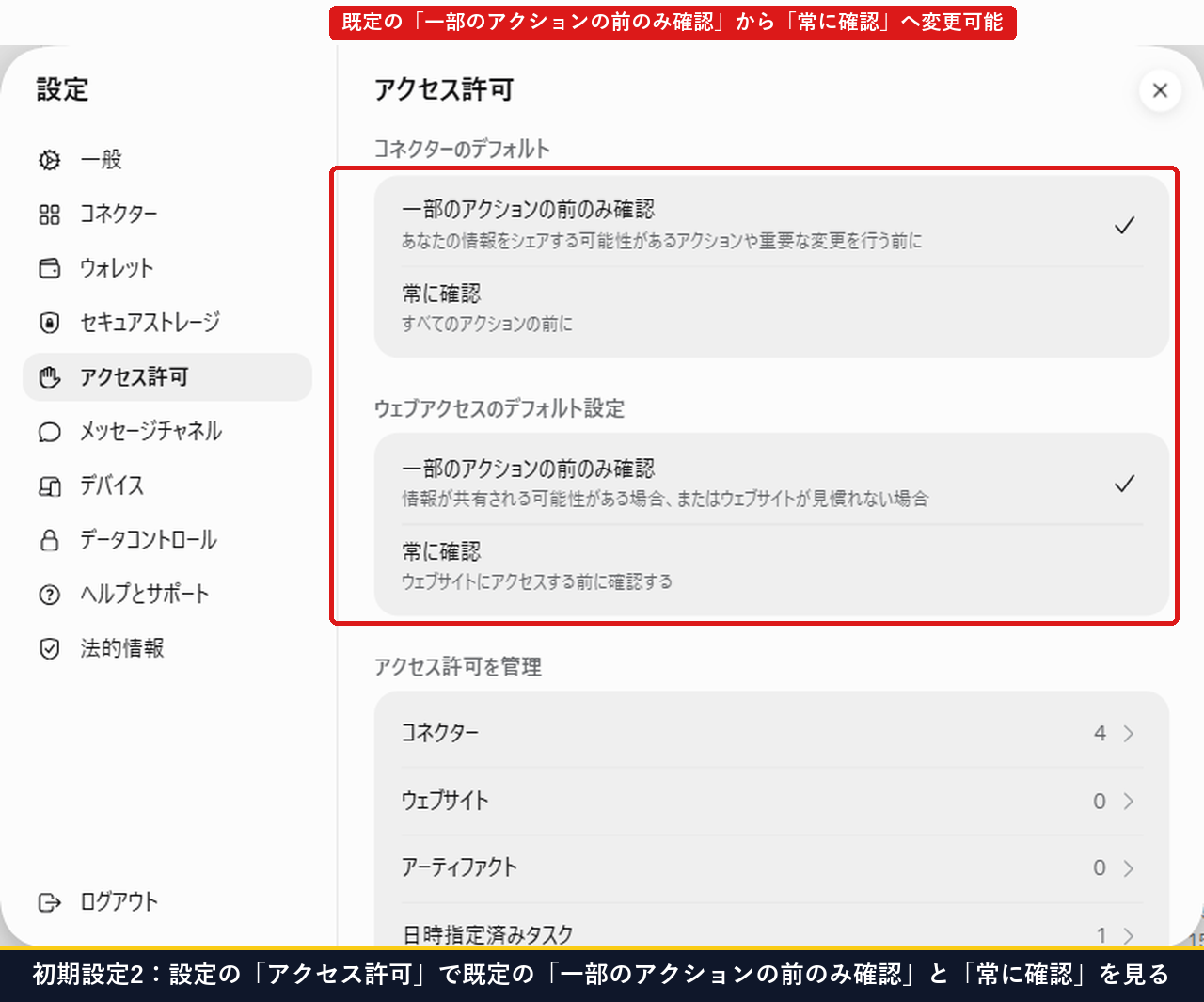
Task: Click the logout arrow icon beside ログアウト
Action: tap(50, 902)
